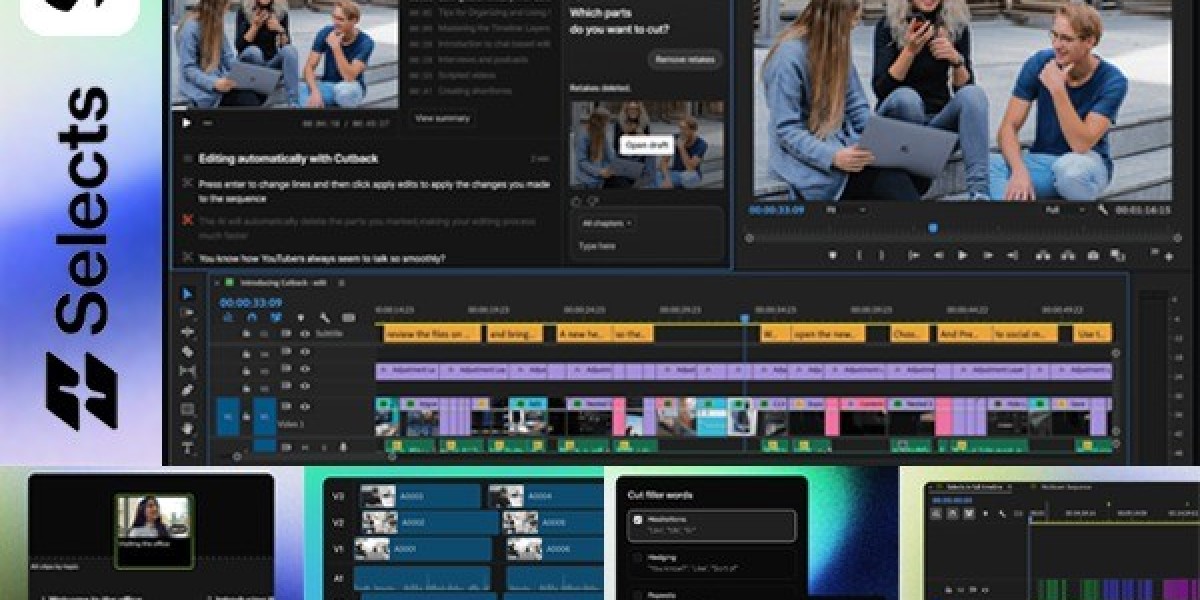Toggle Linked Selection in timeline header

pyautogui.click(x=276, y=318)
